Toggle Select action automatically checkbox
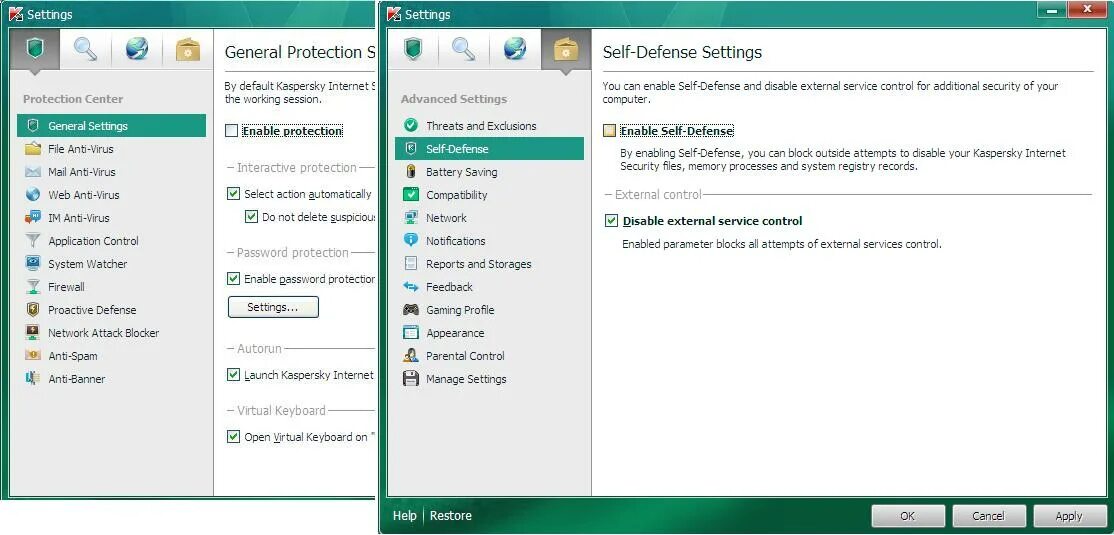This screenshot has width=1114, height=535. [233, 194]
